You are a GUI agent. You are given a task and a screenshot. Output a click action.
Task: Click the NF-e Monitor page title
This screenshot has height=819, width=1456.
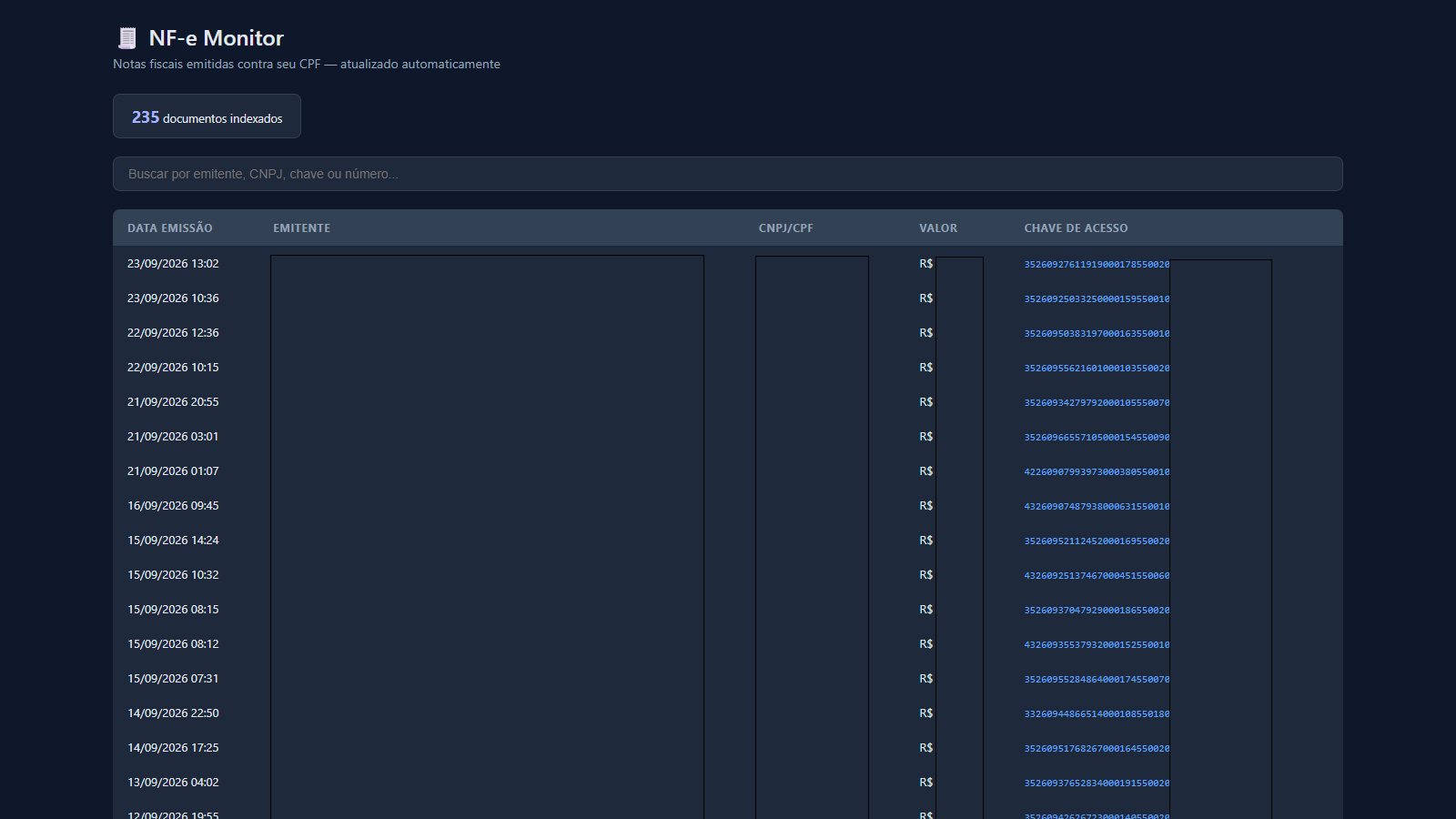pos(217,38)
